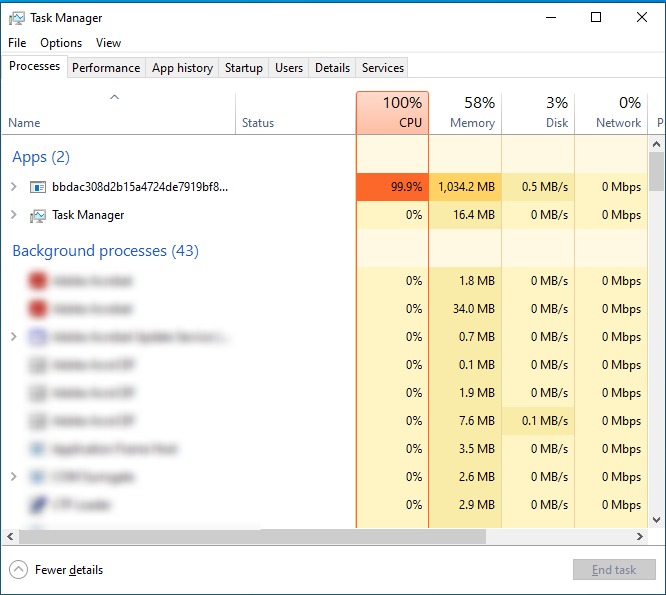Expand the blurred row with 2.6 MB memory

coord(14,477)
